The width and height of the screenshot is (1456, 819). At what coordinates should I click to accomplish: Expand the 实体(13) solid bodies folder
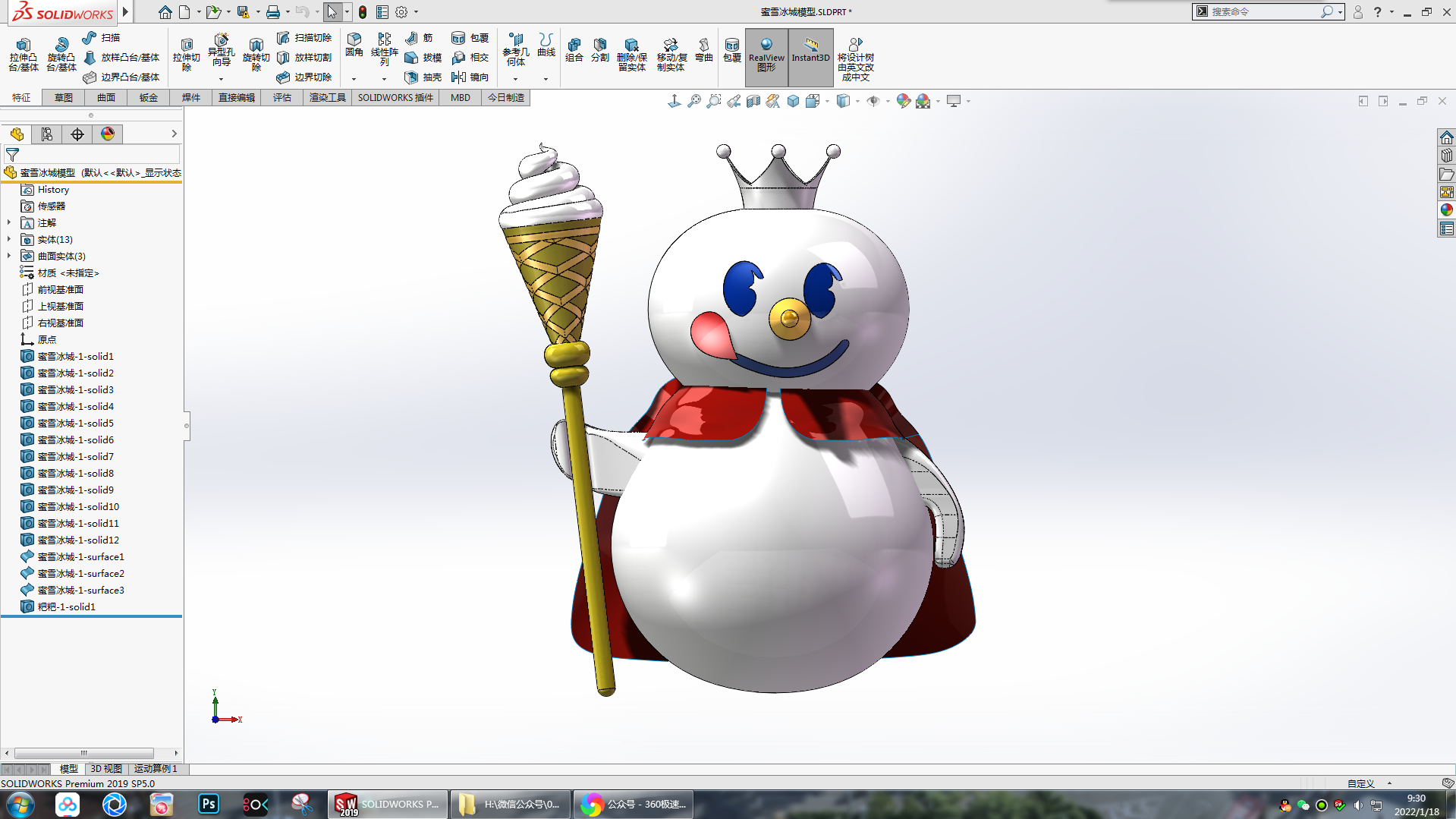coord(9,239)
